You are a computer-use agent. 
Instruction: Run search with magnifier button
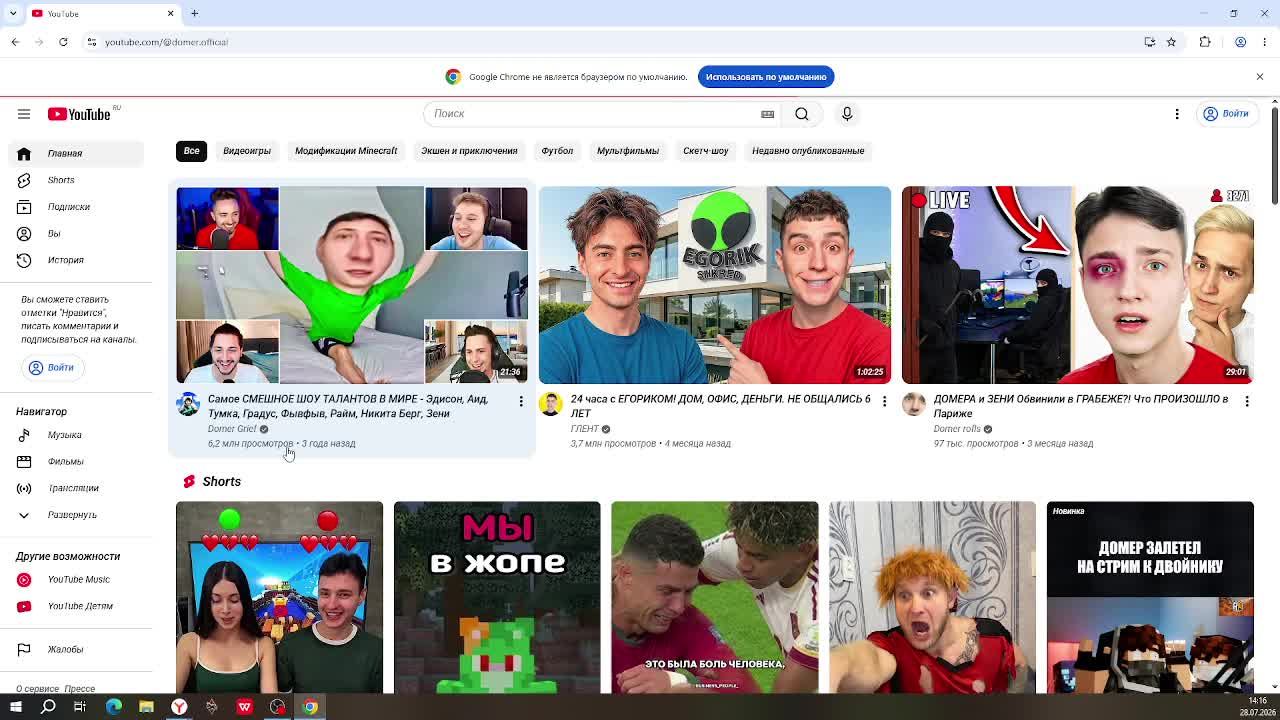click(802, 114)
